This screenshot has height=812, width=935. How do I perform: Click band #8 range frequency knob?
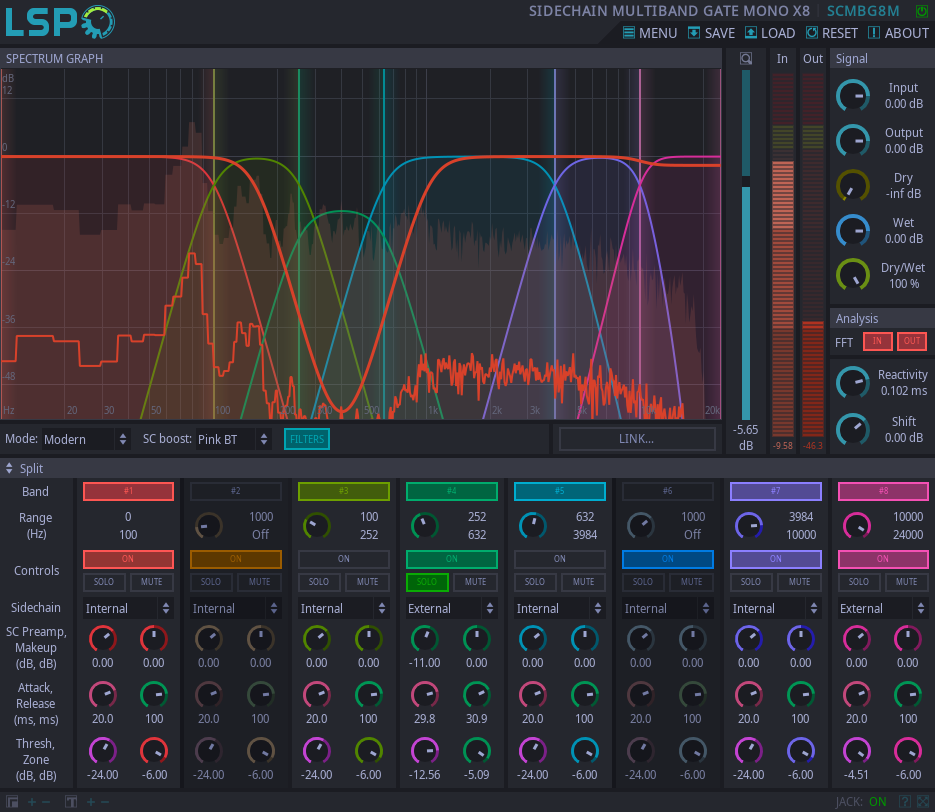tap(856, 526)
